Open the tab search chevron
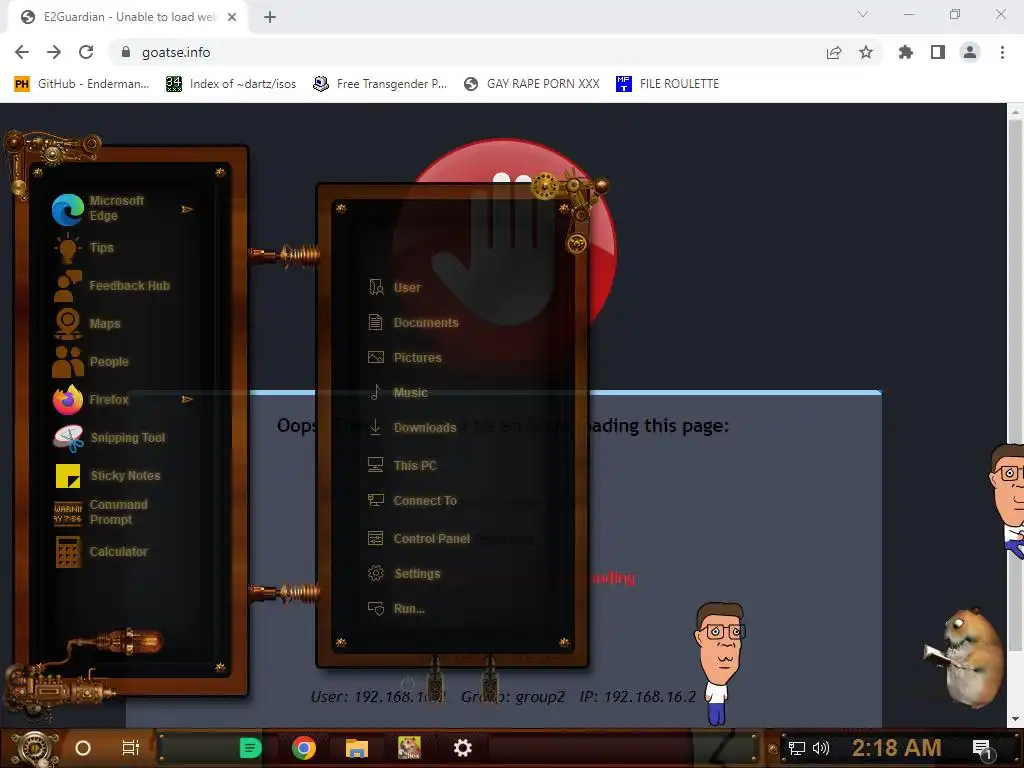Viewport: 1024px width, 768px height. click(863, 14)
